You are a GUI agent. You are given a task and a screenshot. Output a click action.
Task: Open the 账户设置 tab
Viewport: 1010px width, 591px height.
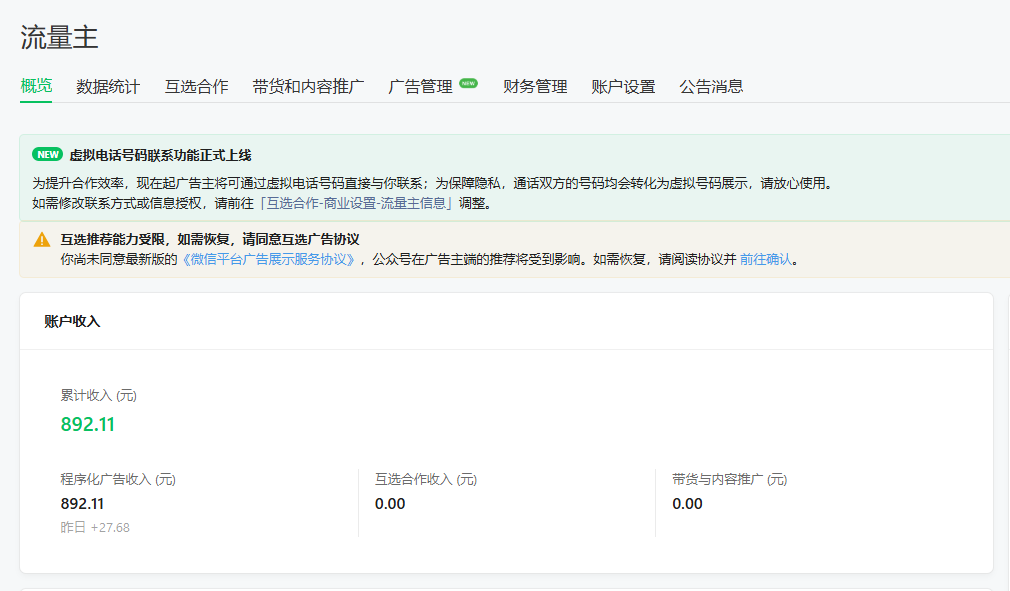[x=623, y=87]
